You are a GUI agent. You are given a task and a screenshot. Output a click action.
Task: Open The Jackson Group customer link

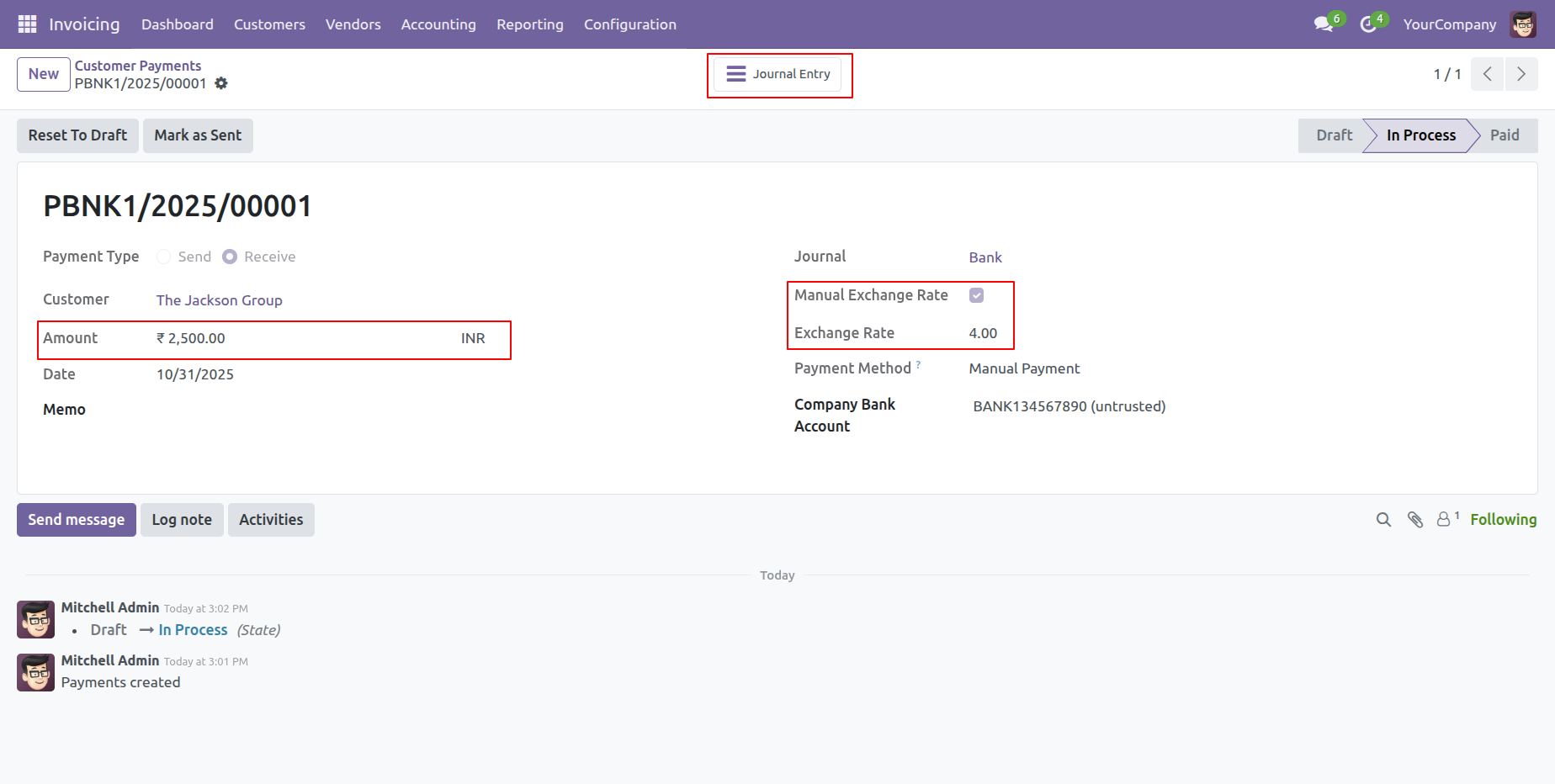click(x=219, y=300)
